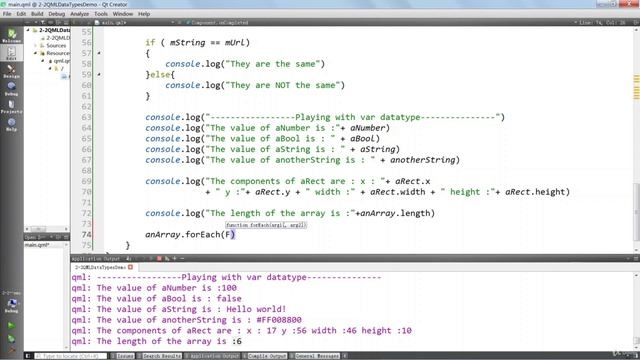640x360 pixels.
Task: Open the Build menu
Action: point(37,14)
